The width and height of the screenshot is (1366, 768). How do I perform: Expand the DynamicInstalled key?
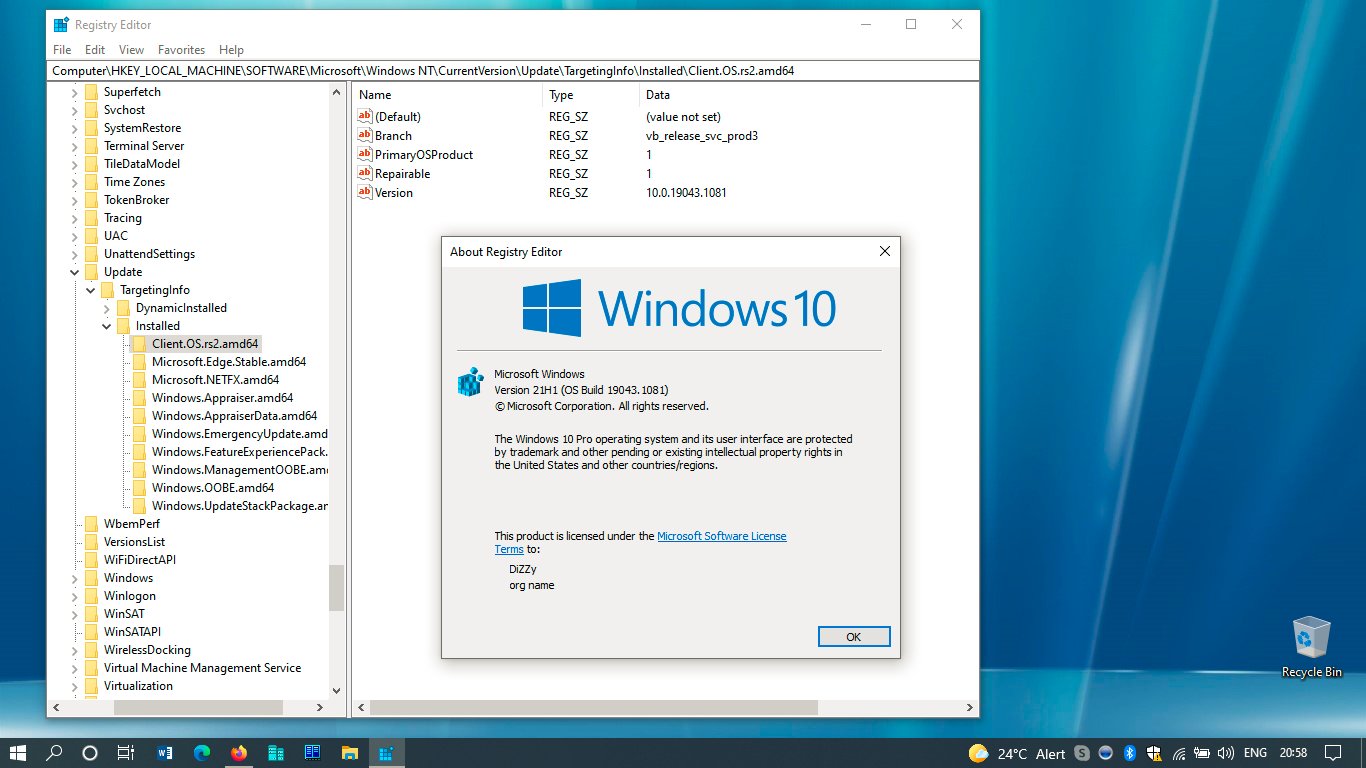tap(107, 308)
